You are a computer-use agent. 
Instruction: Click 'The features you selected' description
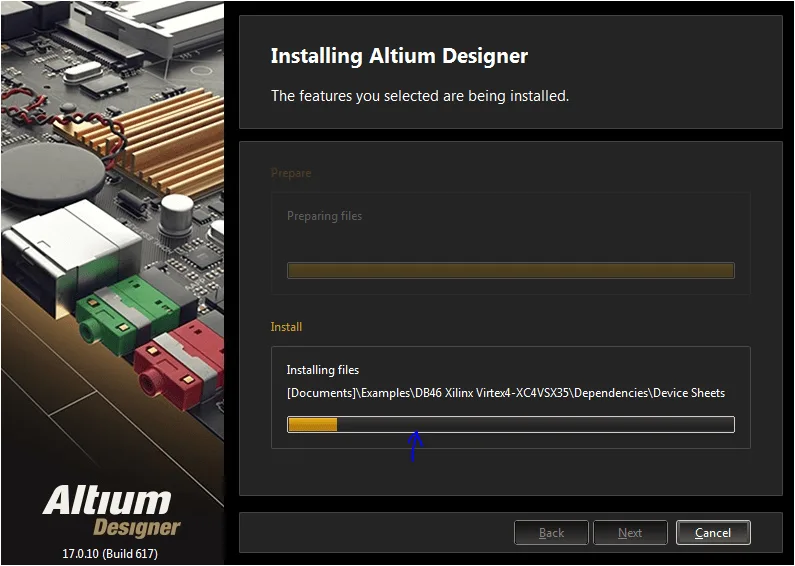point(420,95)
